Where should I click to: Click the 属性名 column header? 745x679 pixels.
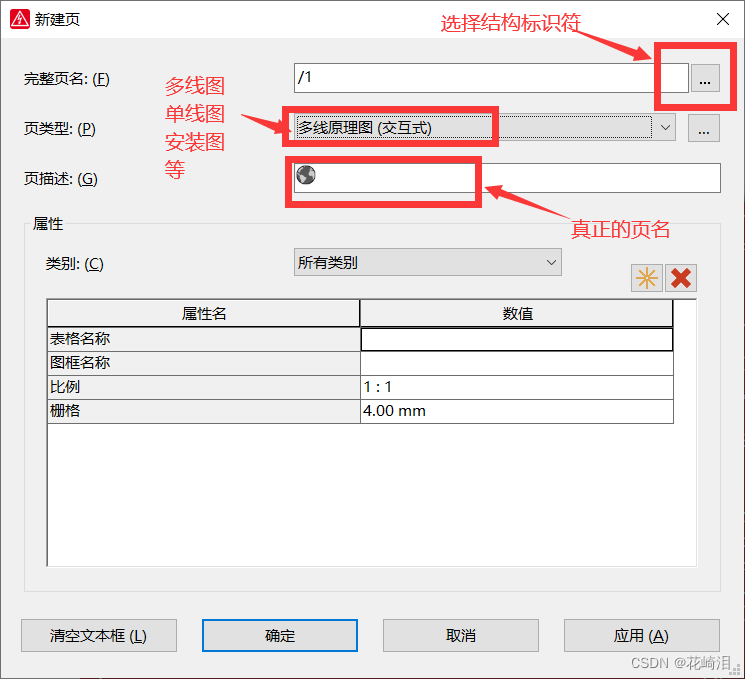click(203, 313)
